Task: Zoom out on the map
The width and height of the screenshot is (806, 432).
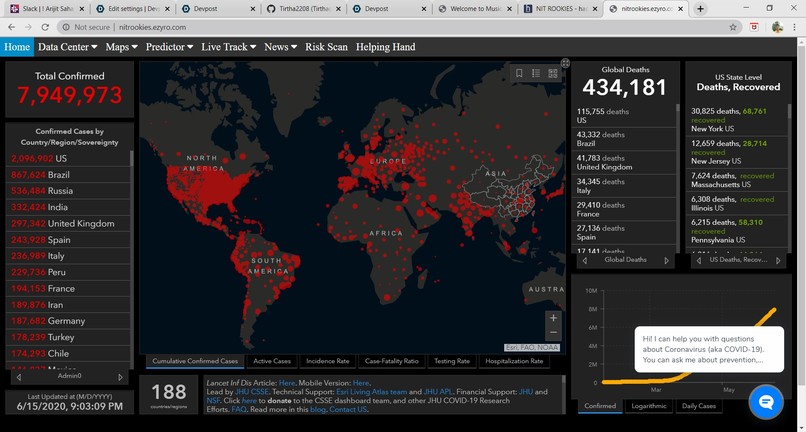Action: (x=553, y=333)
